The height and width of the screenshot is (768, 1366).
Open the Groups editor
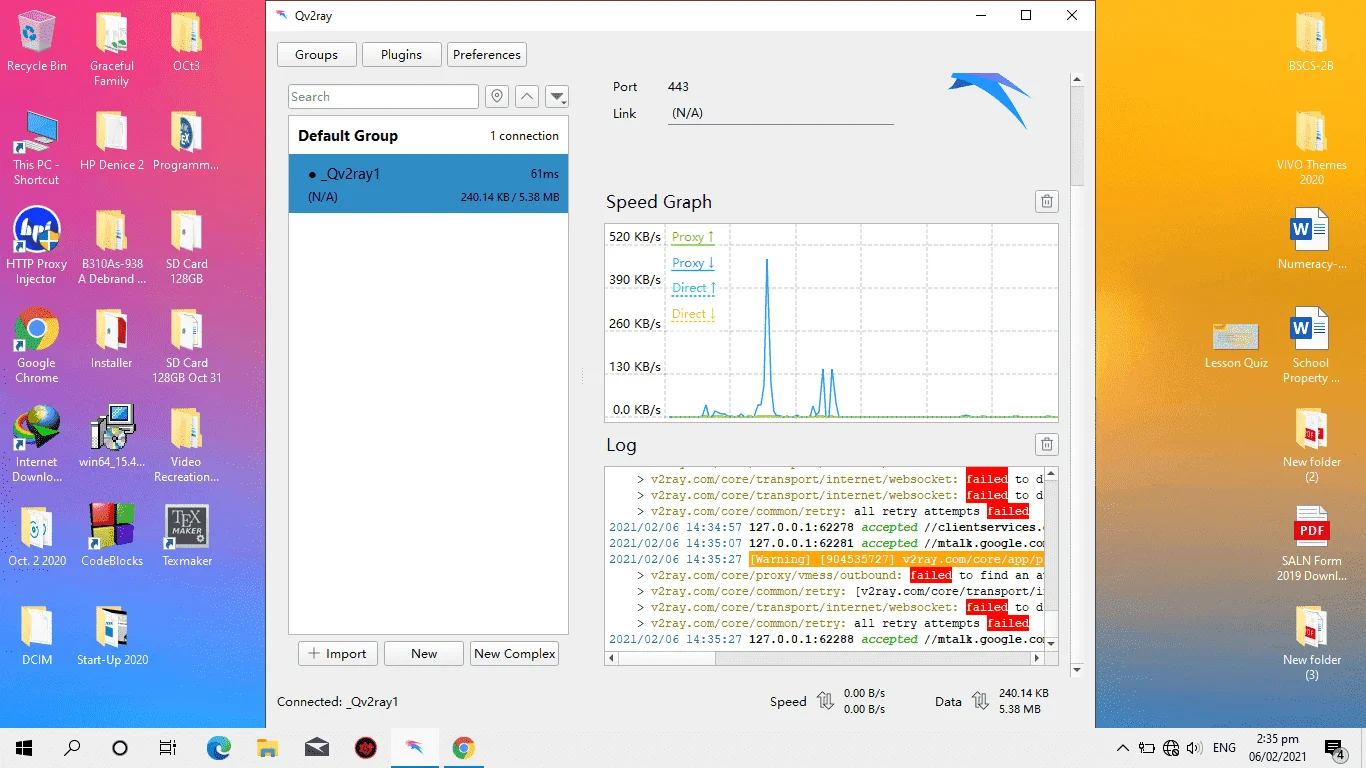click(x=316, y=55)
